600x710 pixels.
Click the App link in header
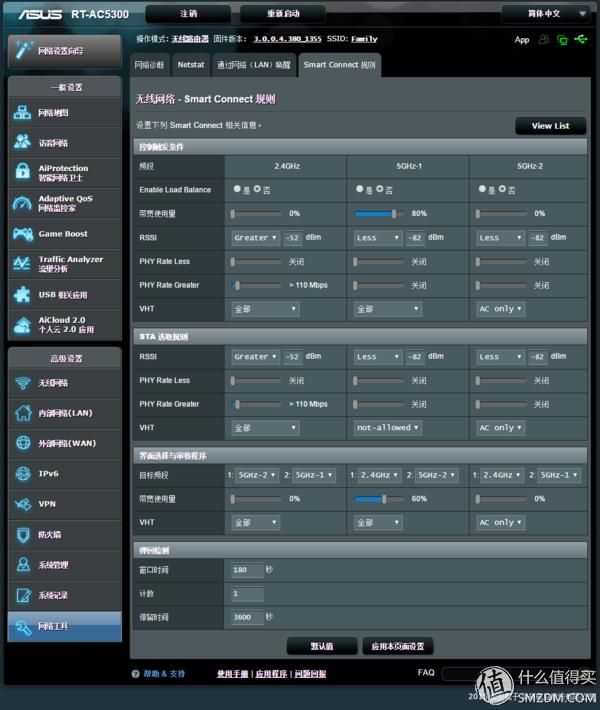pyautogui.click(x=522, y=40)
